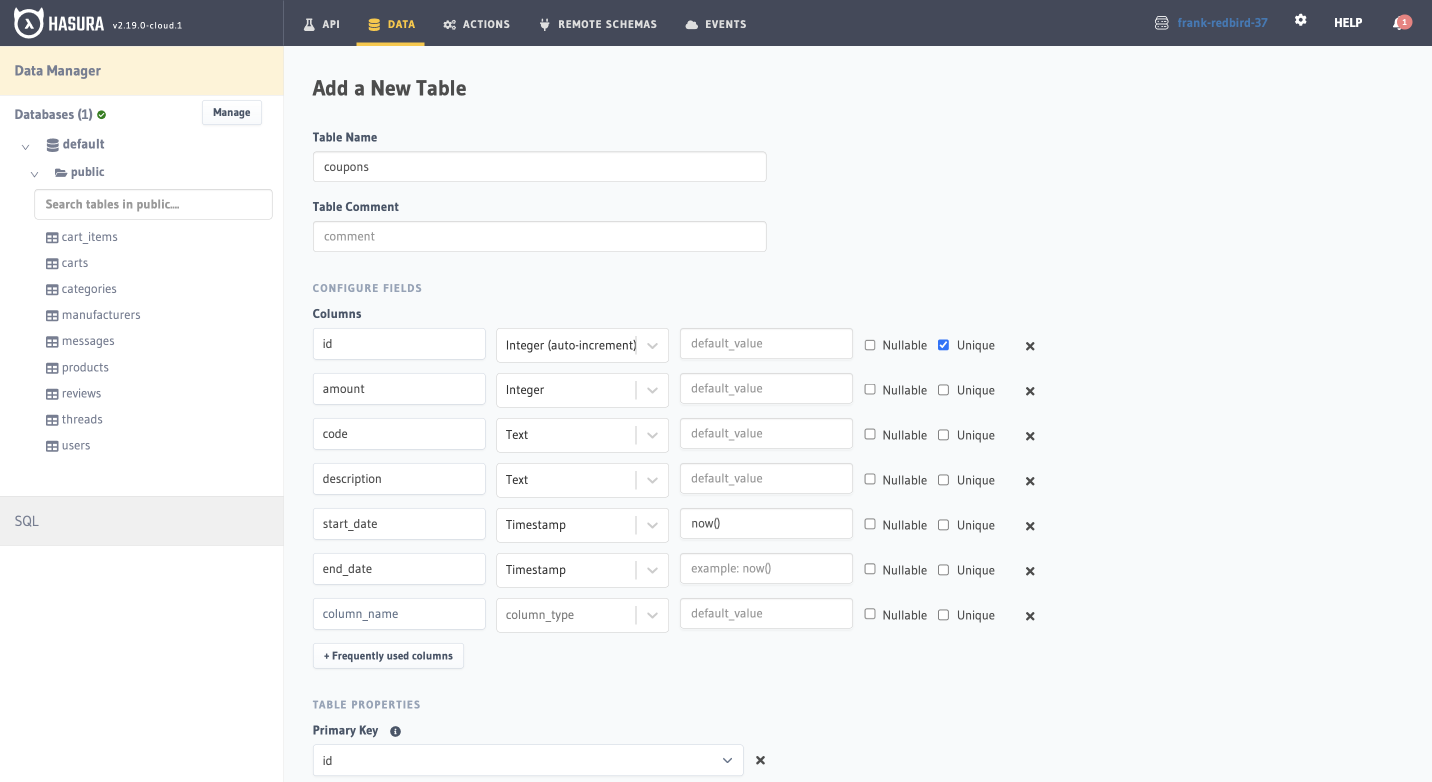Collapse the public schema tree

(x=33, y=172)
